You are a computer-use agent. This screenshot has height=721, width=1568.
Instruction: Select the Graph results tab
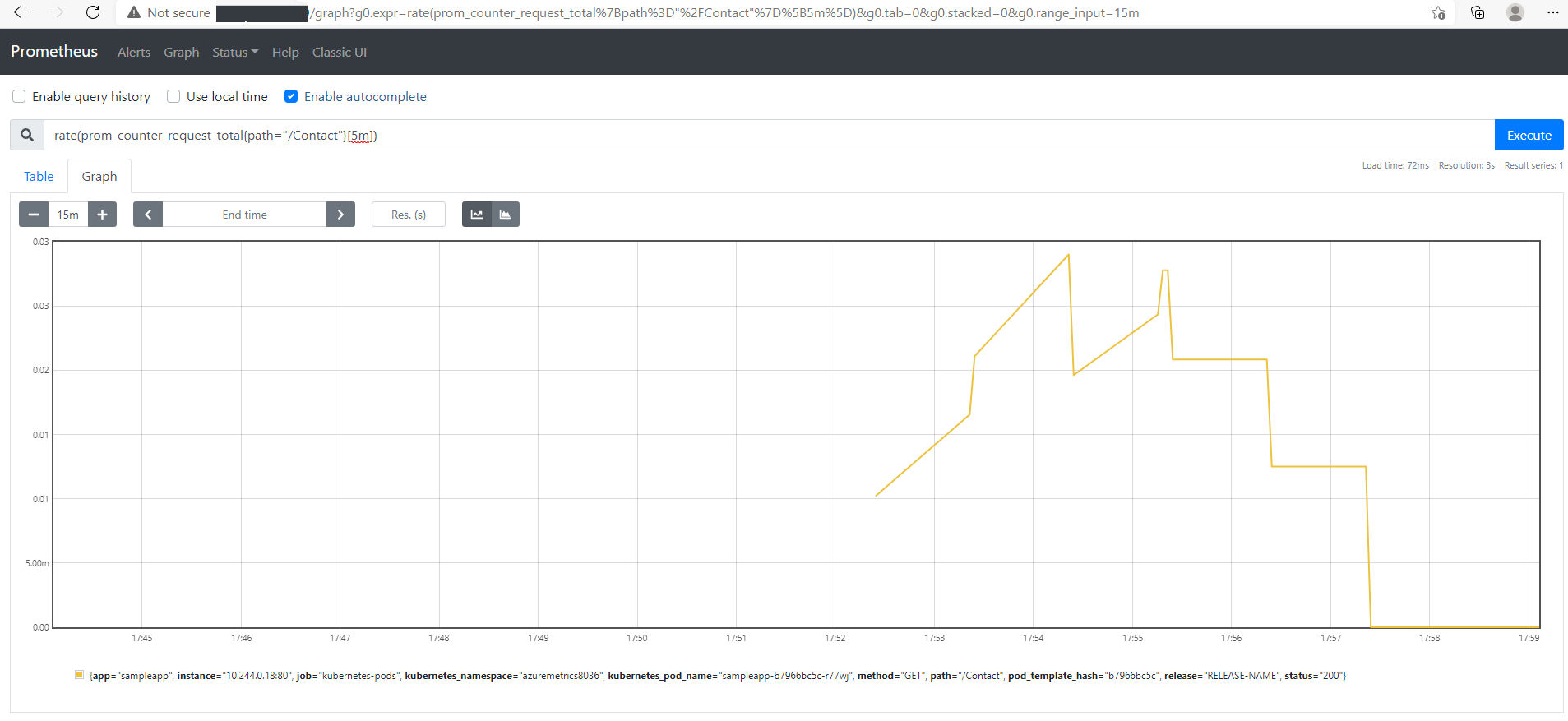coord(99,176)
